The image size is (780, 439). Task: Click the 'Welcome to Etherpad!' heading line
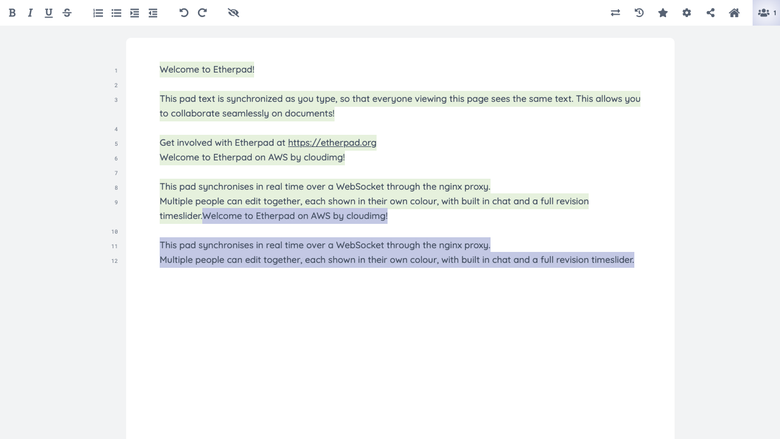pyautogui.click(x=207, y=70)
